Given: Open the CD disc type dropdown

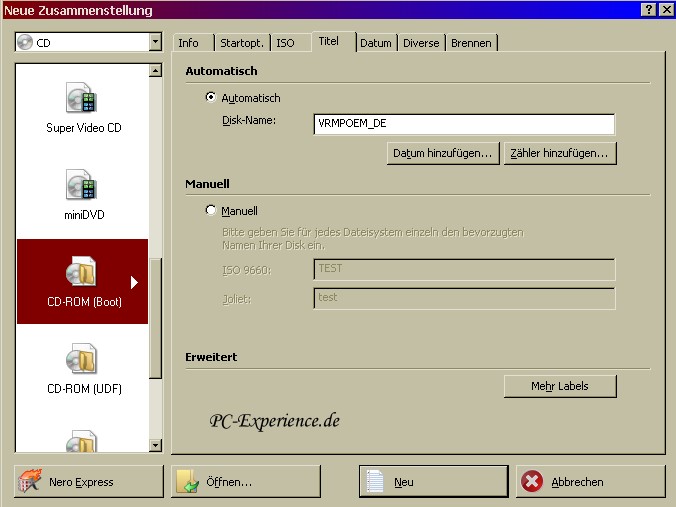Looking at the screenshot, I should (154, 43).
